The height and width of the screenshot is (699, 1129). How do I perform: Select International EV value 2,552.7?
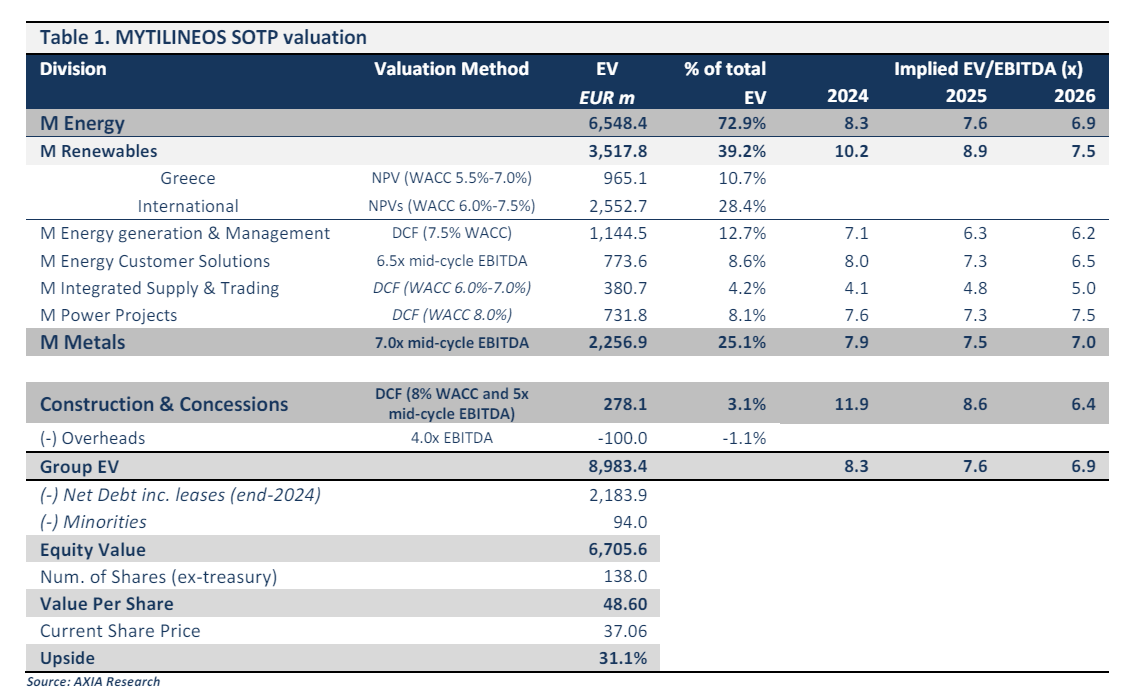pyautogui.click(x=618, y=207)
